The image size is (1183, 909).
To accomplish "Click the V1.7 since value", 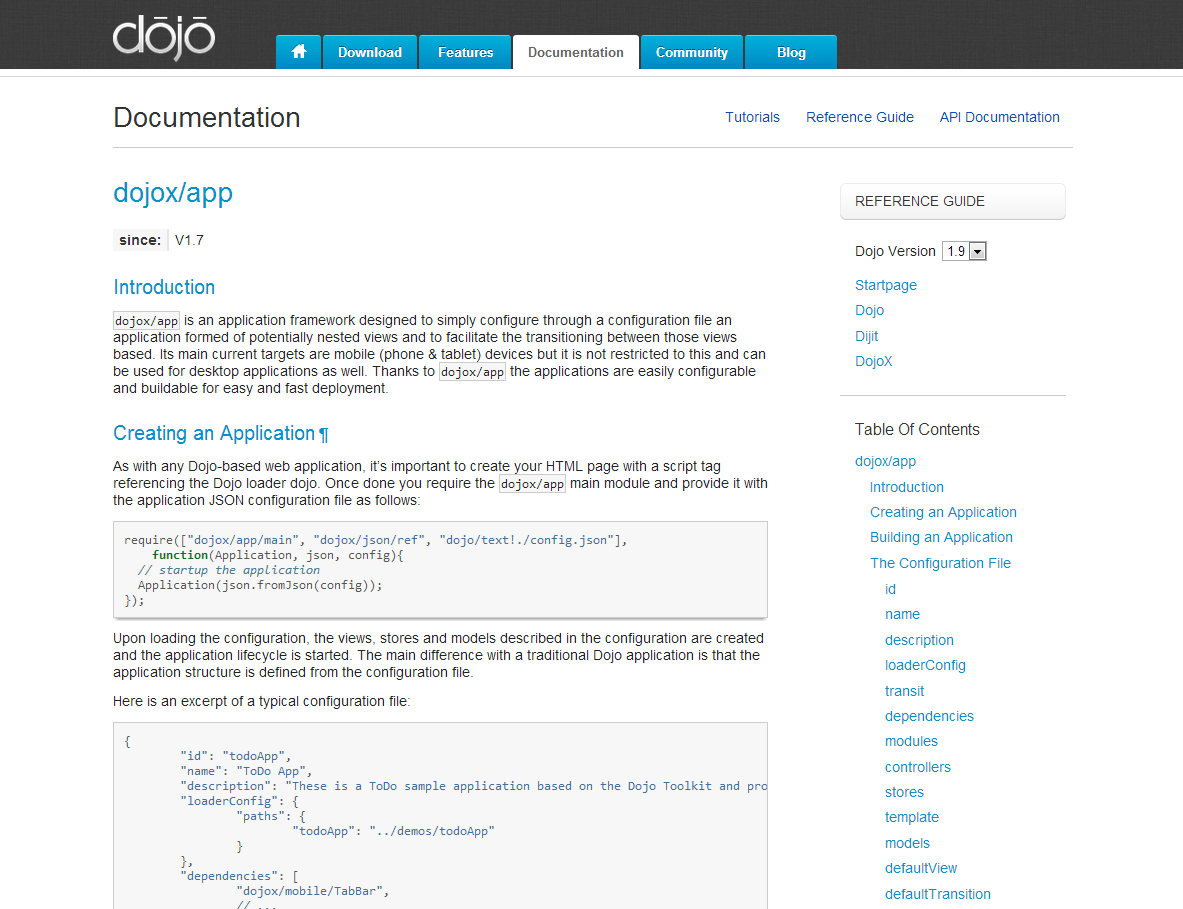I will point(189,241).
